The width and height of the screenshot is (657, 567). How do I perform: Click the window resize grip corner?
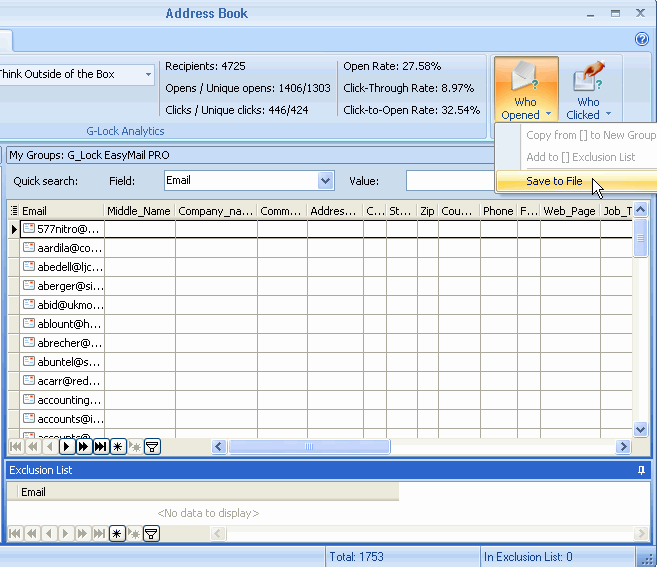pos(647,559)
